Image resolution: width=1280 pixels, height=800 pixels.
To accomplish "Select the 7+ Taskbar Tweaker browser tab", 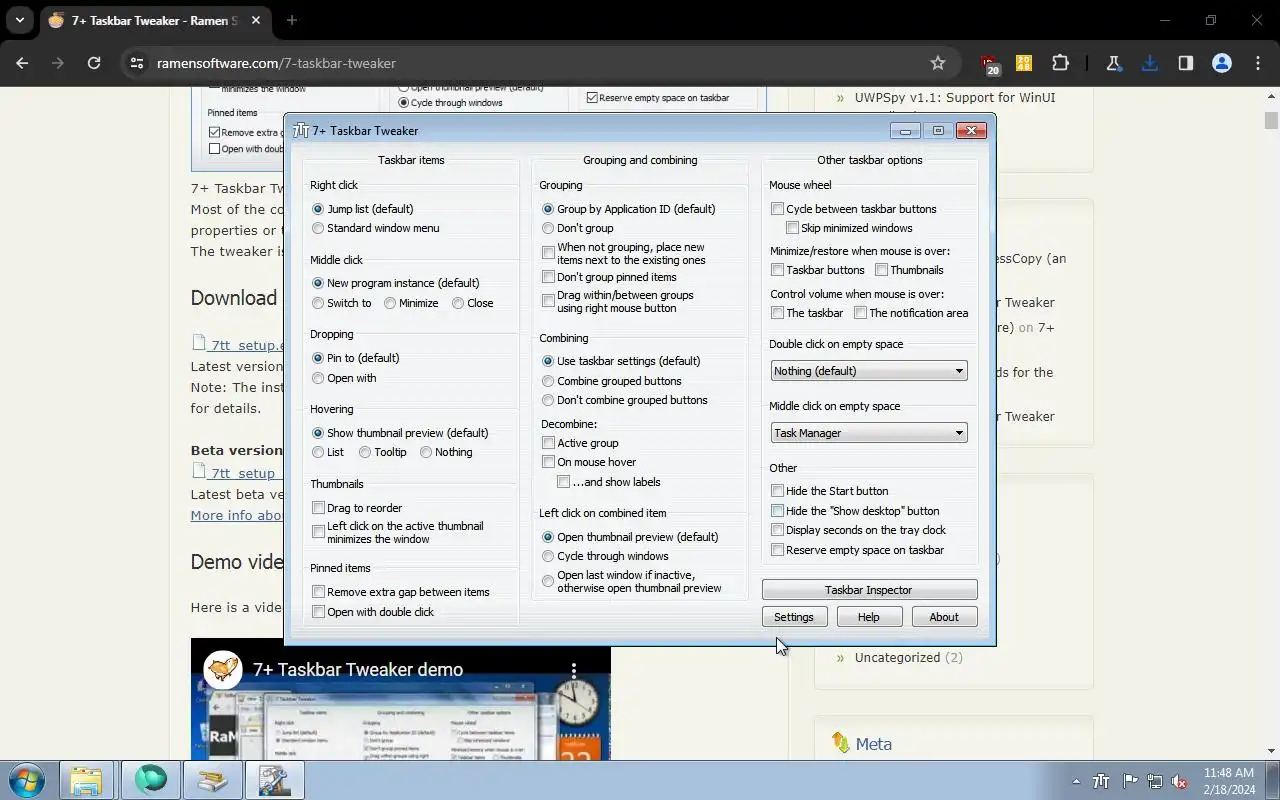I will [155, 20].
